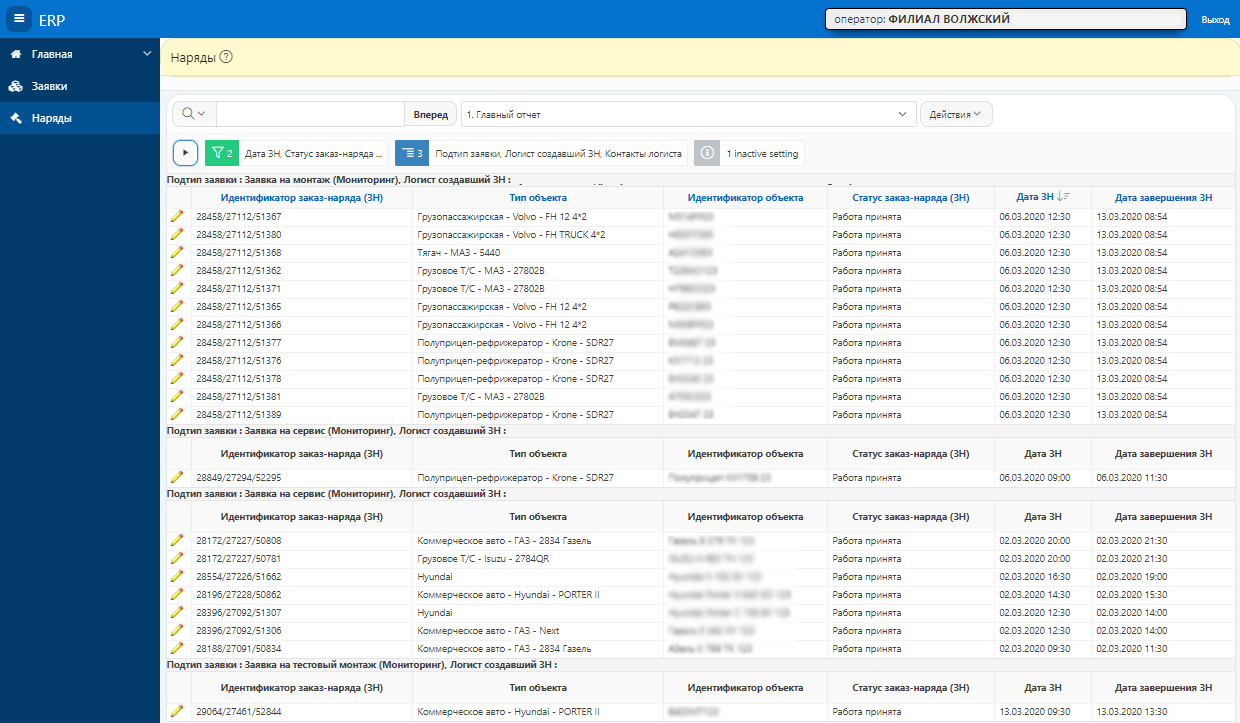Edit order 28188/27091/50834 with pencil icon
Image resolution: width=1240 pixels, height=723 pixels.
click(177, 648)
